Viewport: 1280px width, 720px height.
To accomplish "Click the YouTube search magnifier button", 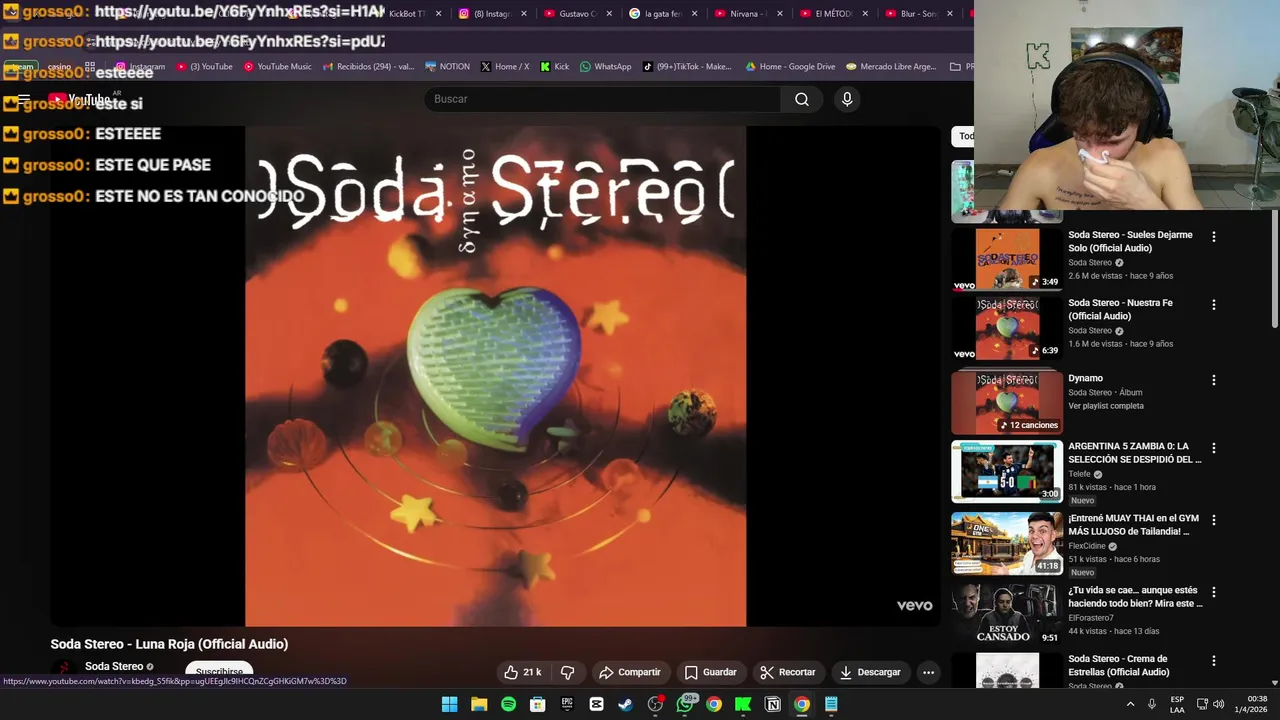I will click(801, 99).
